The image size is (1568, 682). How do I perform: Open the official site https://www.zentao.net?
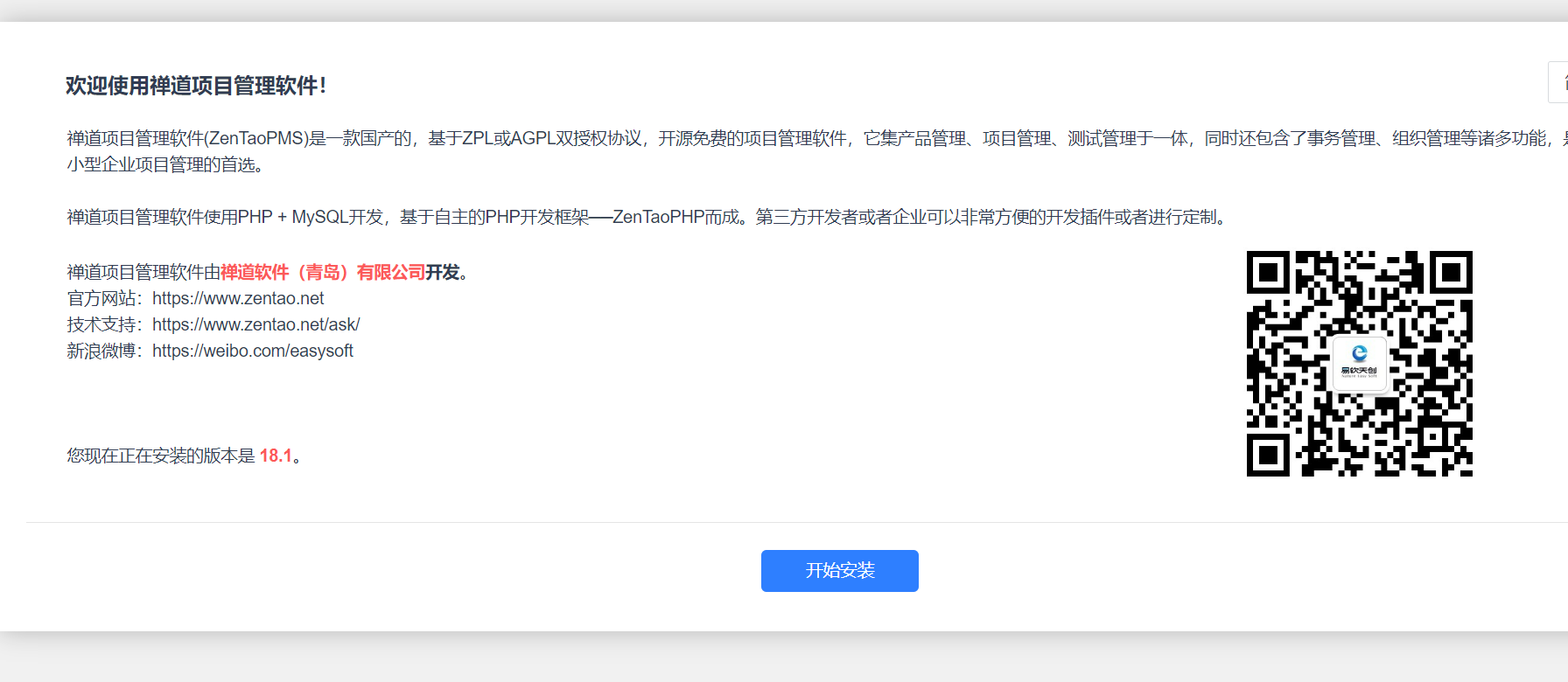point(238,298)
